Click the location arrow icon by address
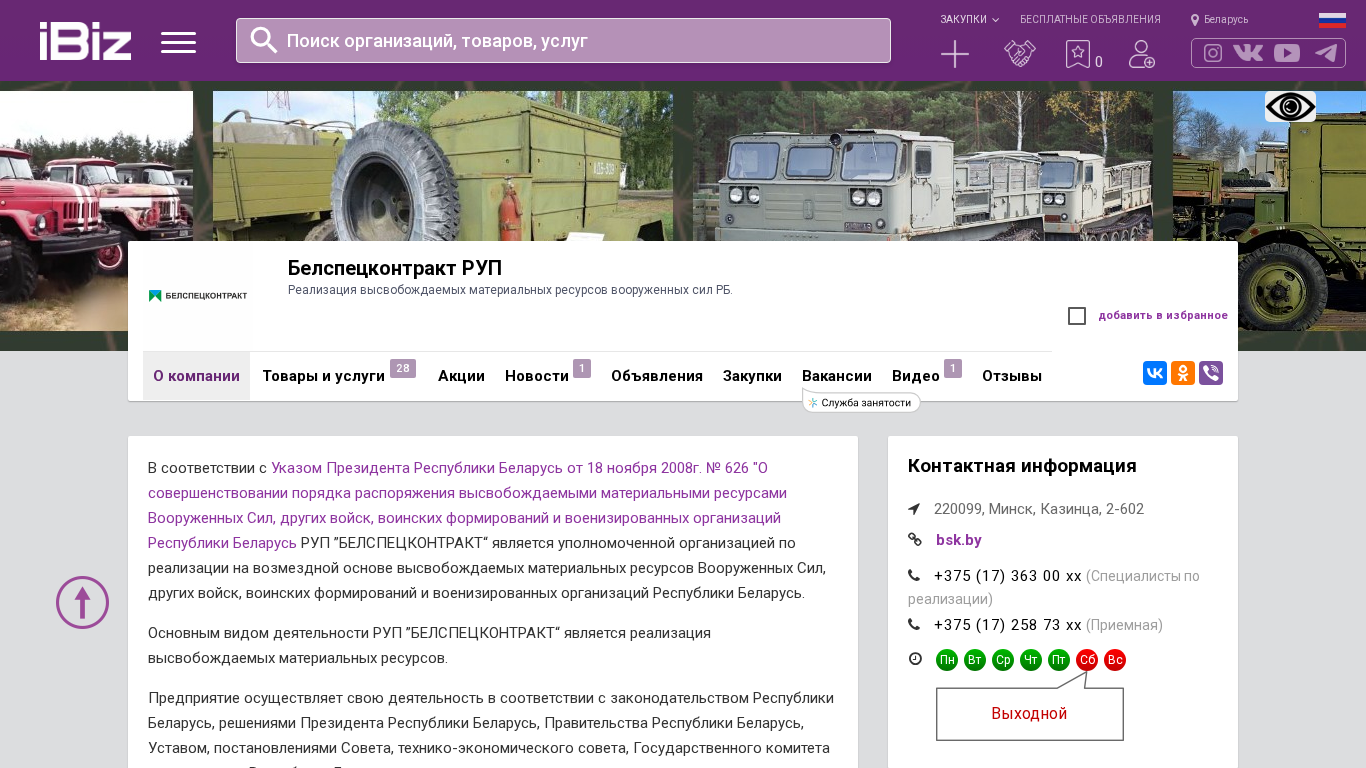The width and height of the screenshot is (1366, 768). pos(914,509)
